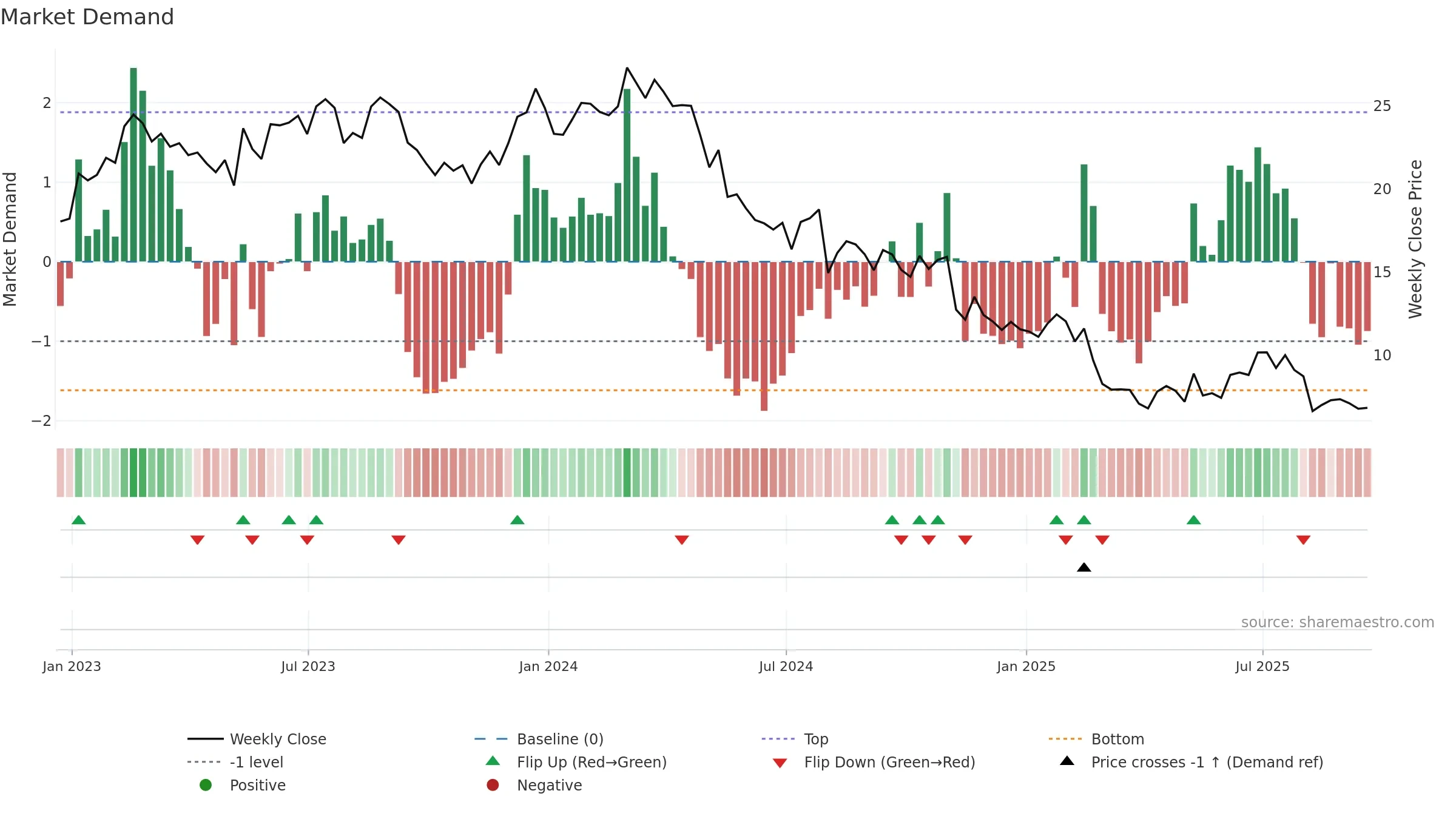1456x819 pixels.
Task: Click the black Weekly Close line sample in legend
Action: click(206, 739)
